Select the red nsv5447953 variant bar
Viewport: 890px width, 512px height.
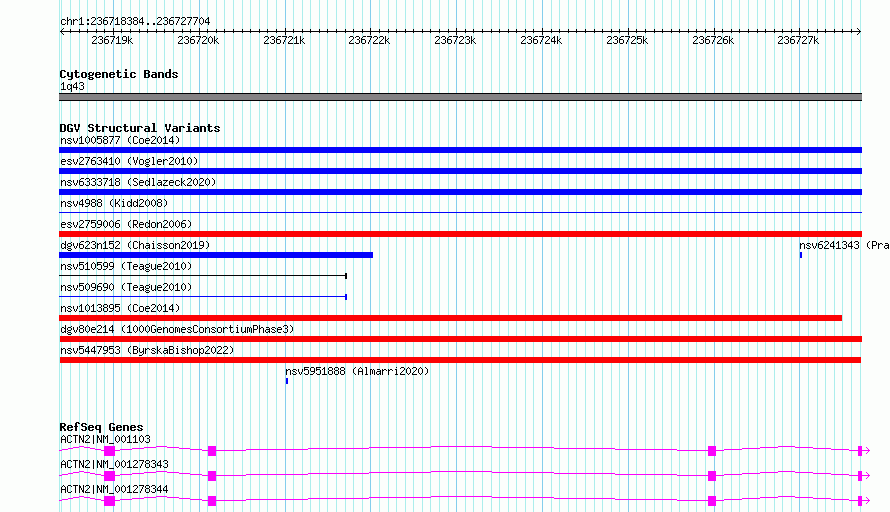(x=460, y=360)
